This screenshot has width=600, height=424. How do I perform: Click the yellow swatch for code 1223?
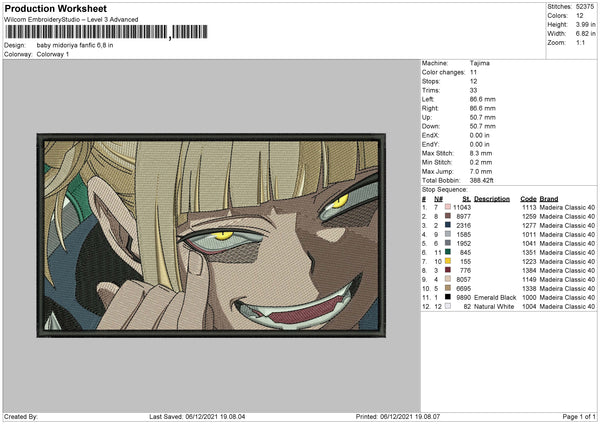pos(448,261)
